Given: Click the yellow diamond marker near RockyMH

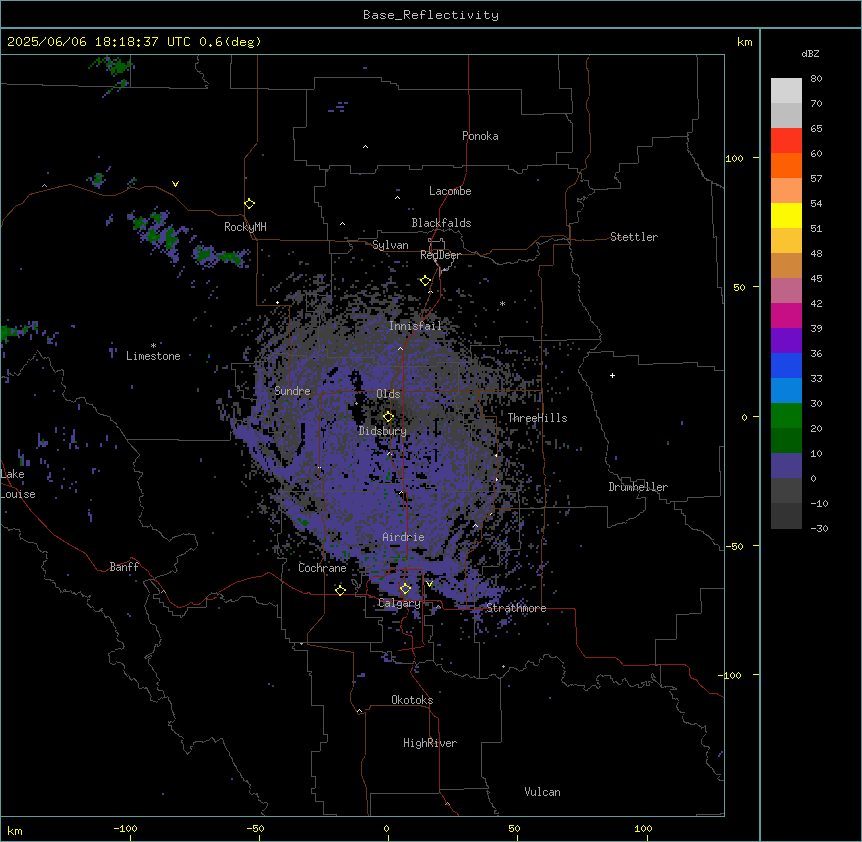Looking at the screenshot, I should coord(249,204).
